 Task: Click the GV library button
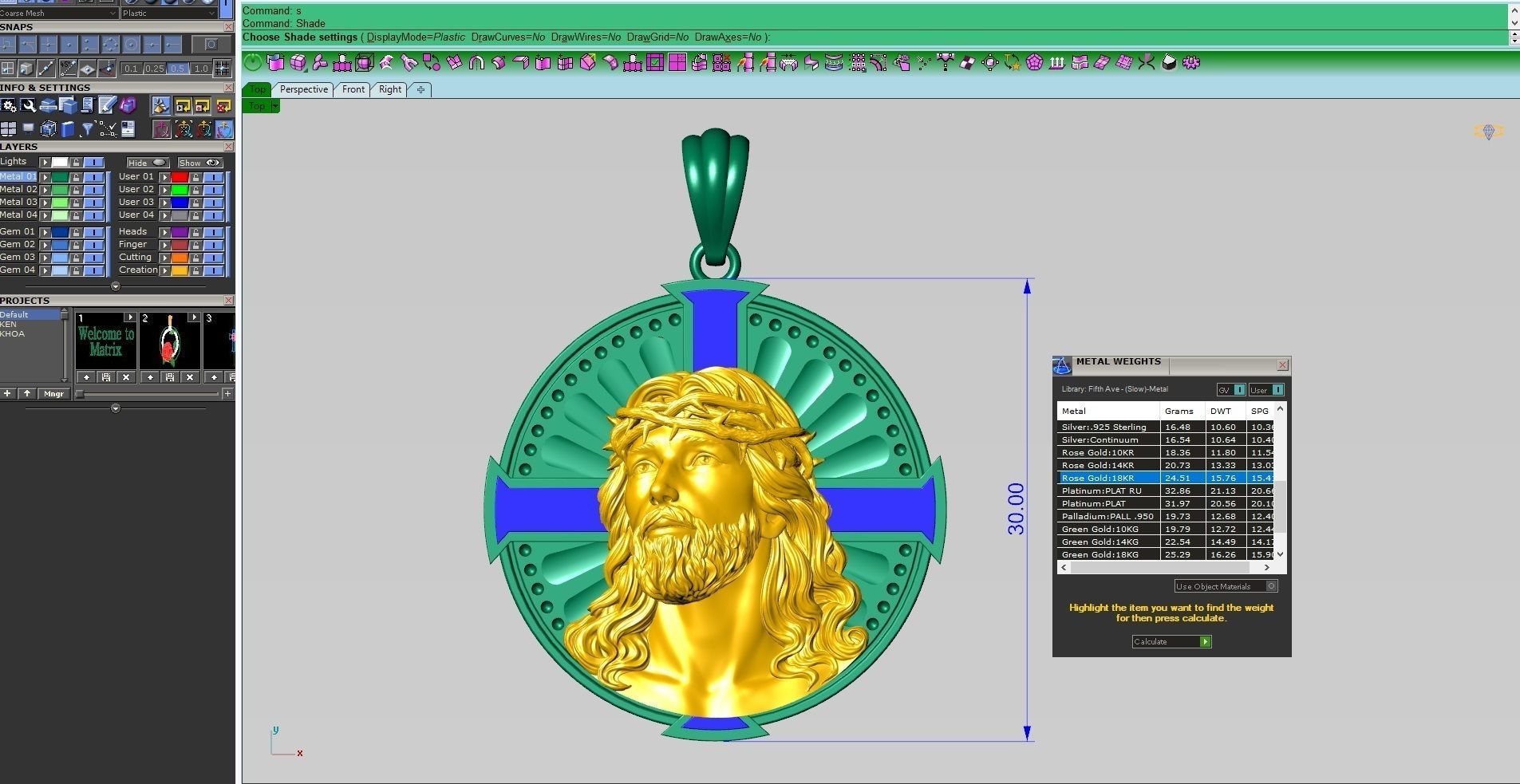point(1231,390)
